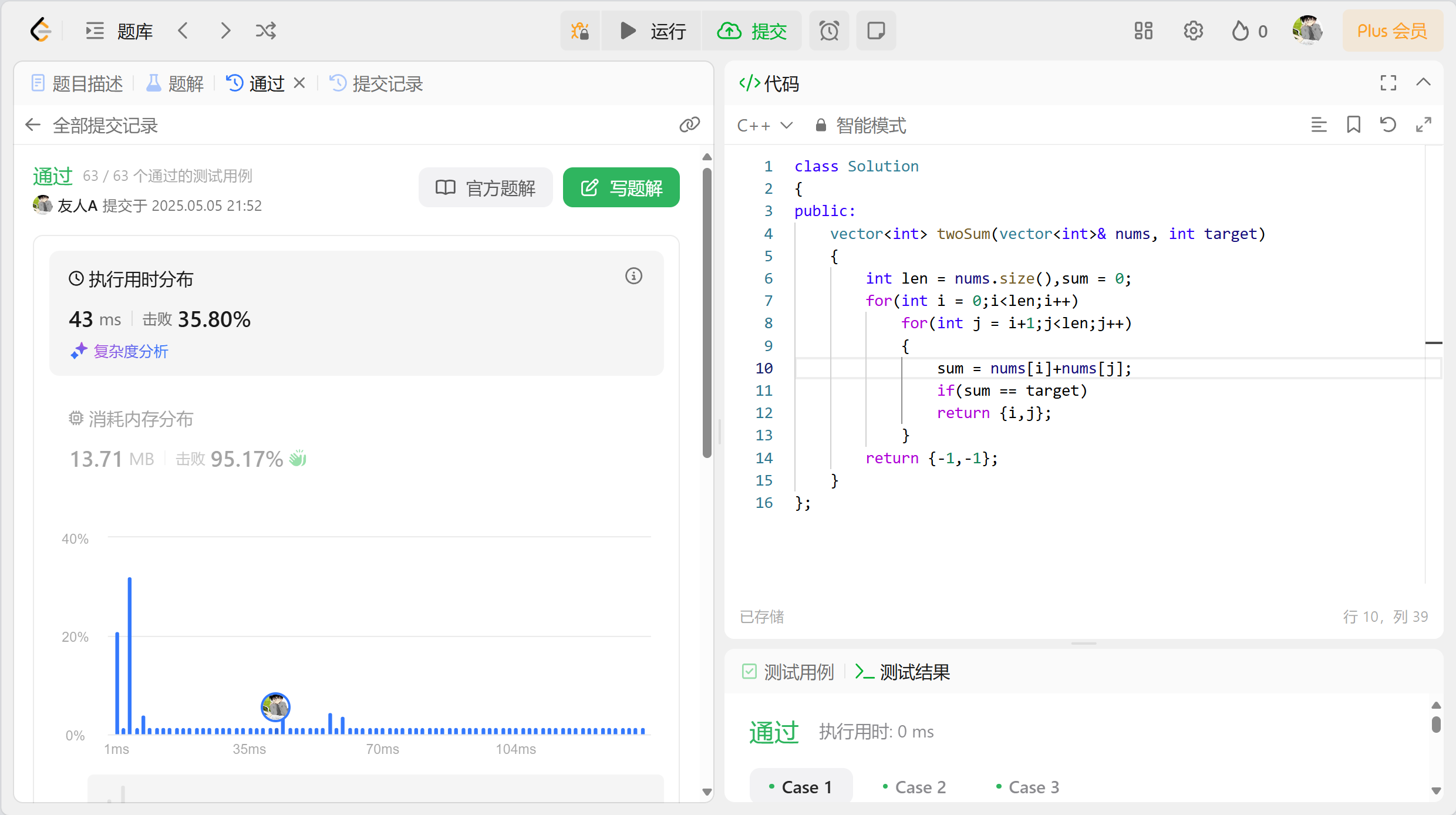Viewport: 1456px width, 815px height.
Task: Click the 写题解 green button
Action: pos(621,188)
